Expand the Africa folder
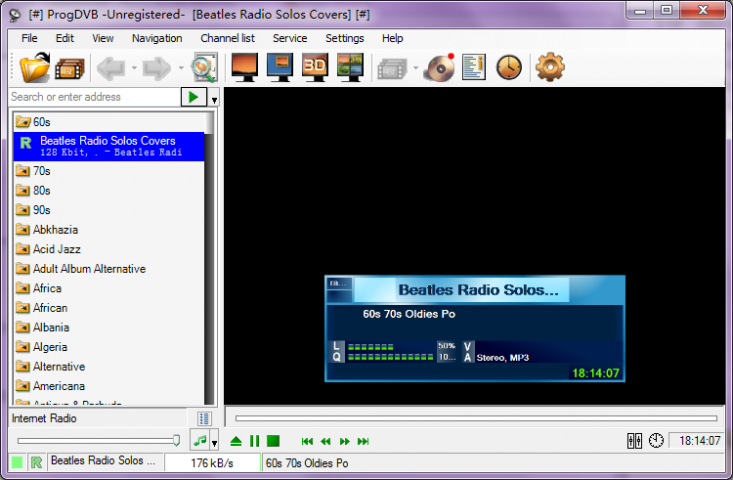The width and height of the screenshot is (733, 480). [23, 288]
